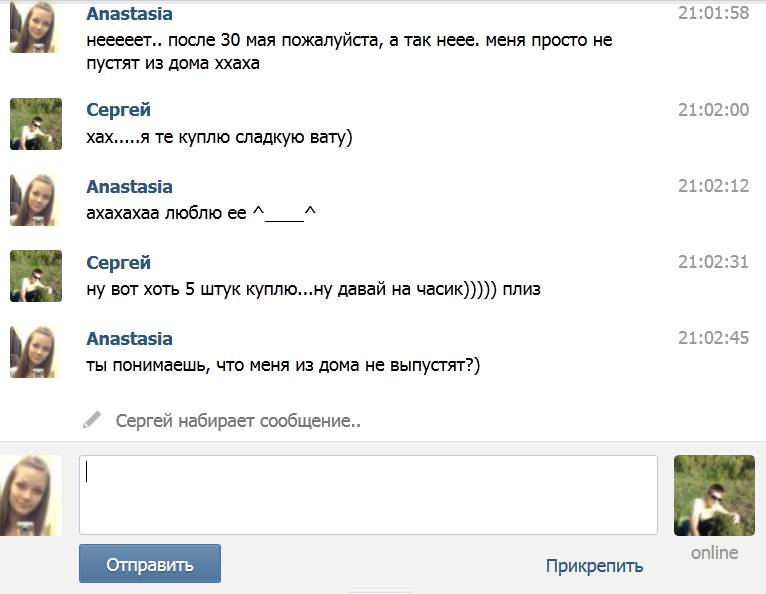The width and height of the screenshot is (766, 594).
Task: Open the Anastasia name link at 21:01:58
Action: pyautogui.click(x=129, y=14)
